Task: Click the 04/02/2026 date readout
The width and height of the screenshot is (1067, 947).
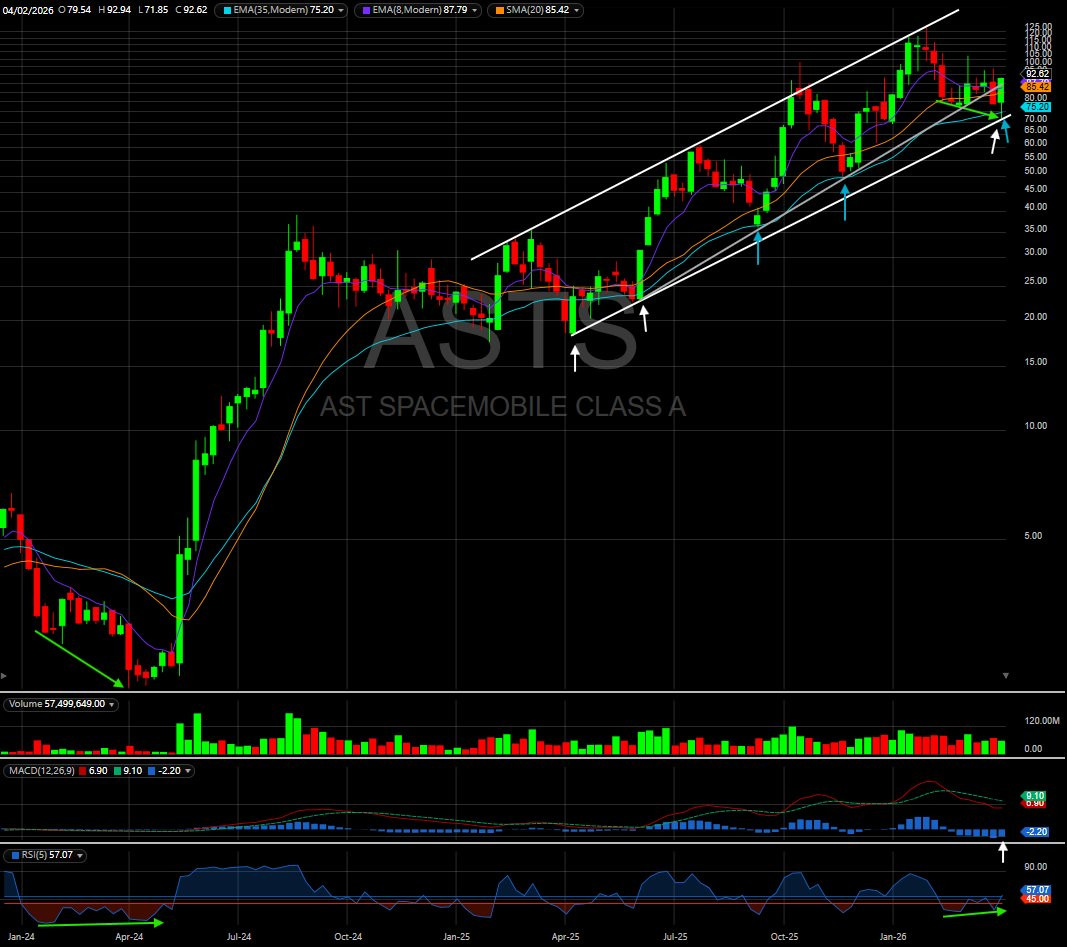Action: click(x=28, y=10)
